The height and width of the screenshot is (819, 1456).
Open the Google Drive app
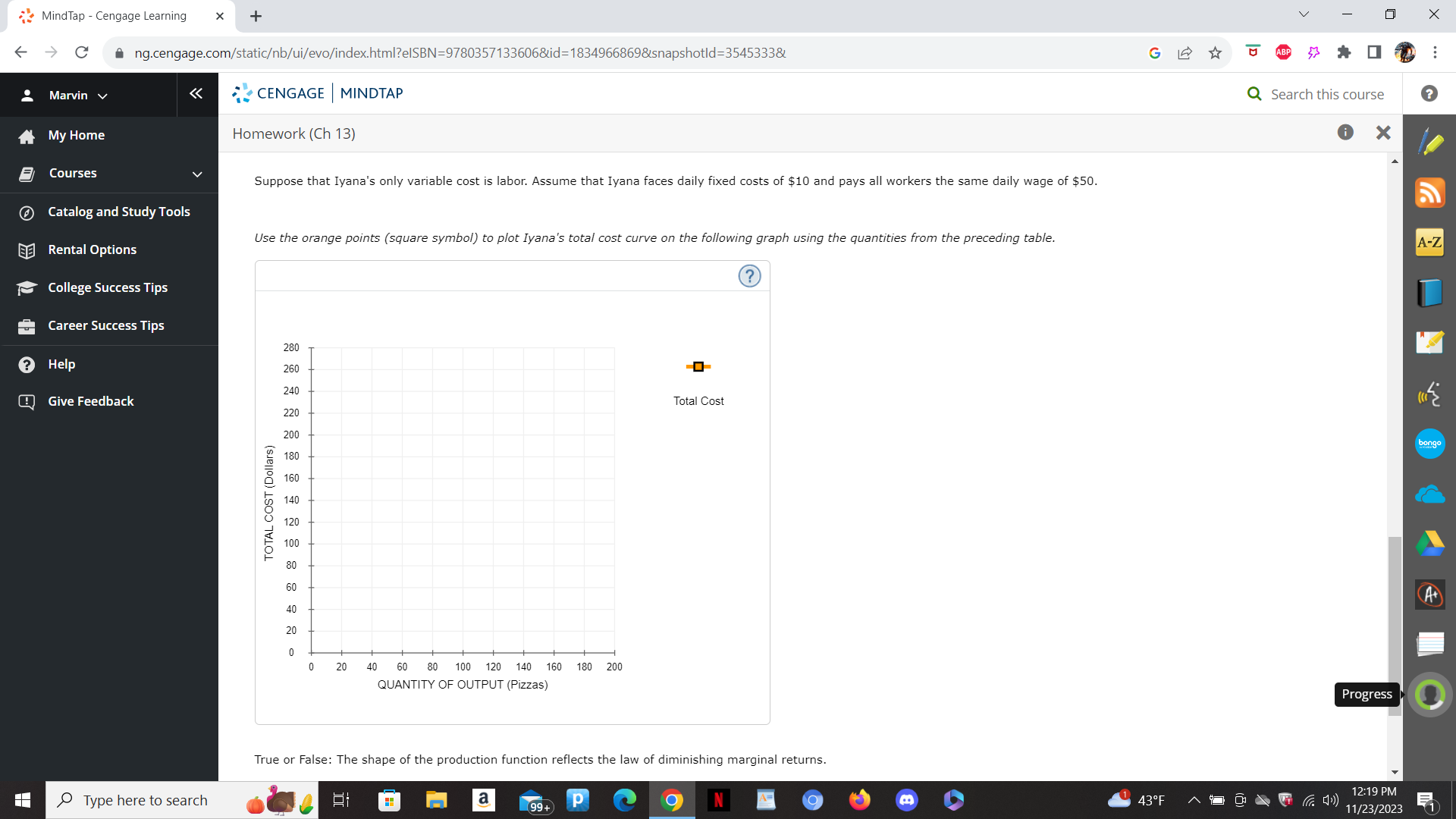pos(1429,544)
